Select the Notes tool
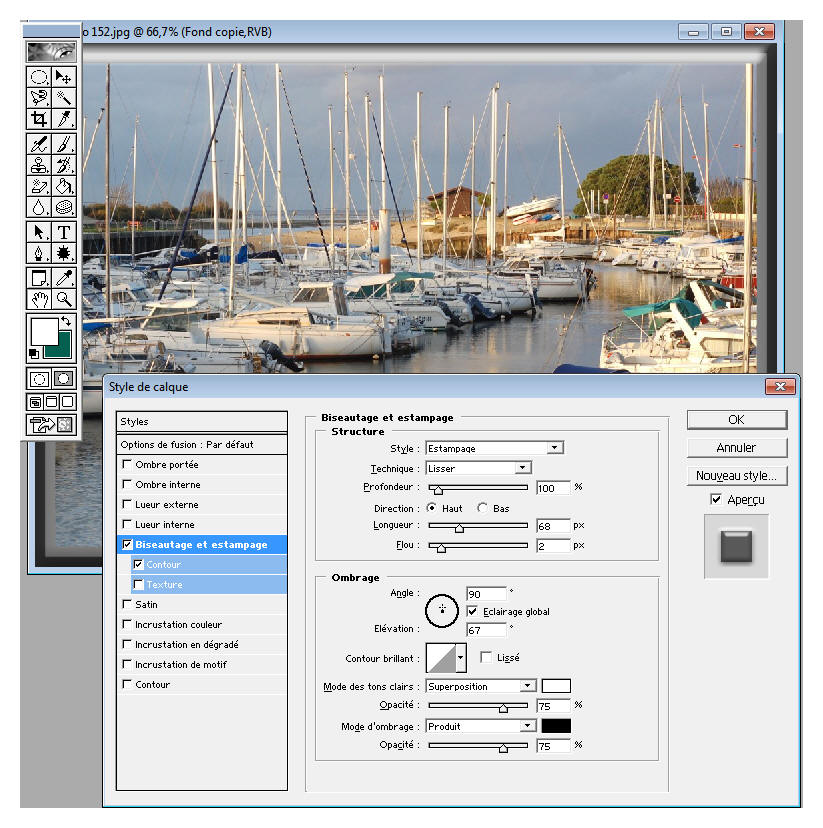This screenshot has height=828, width=823. click(39, 278)
